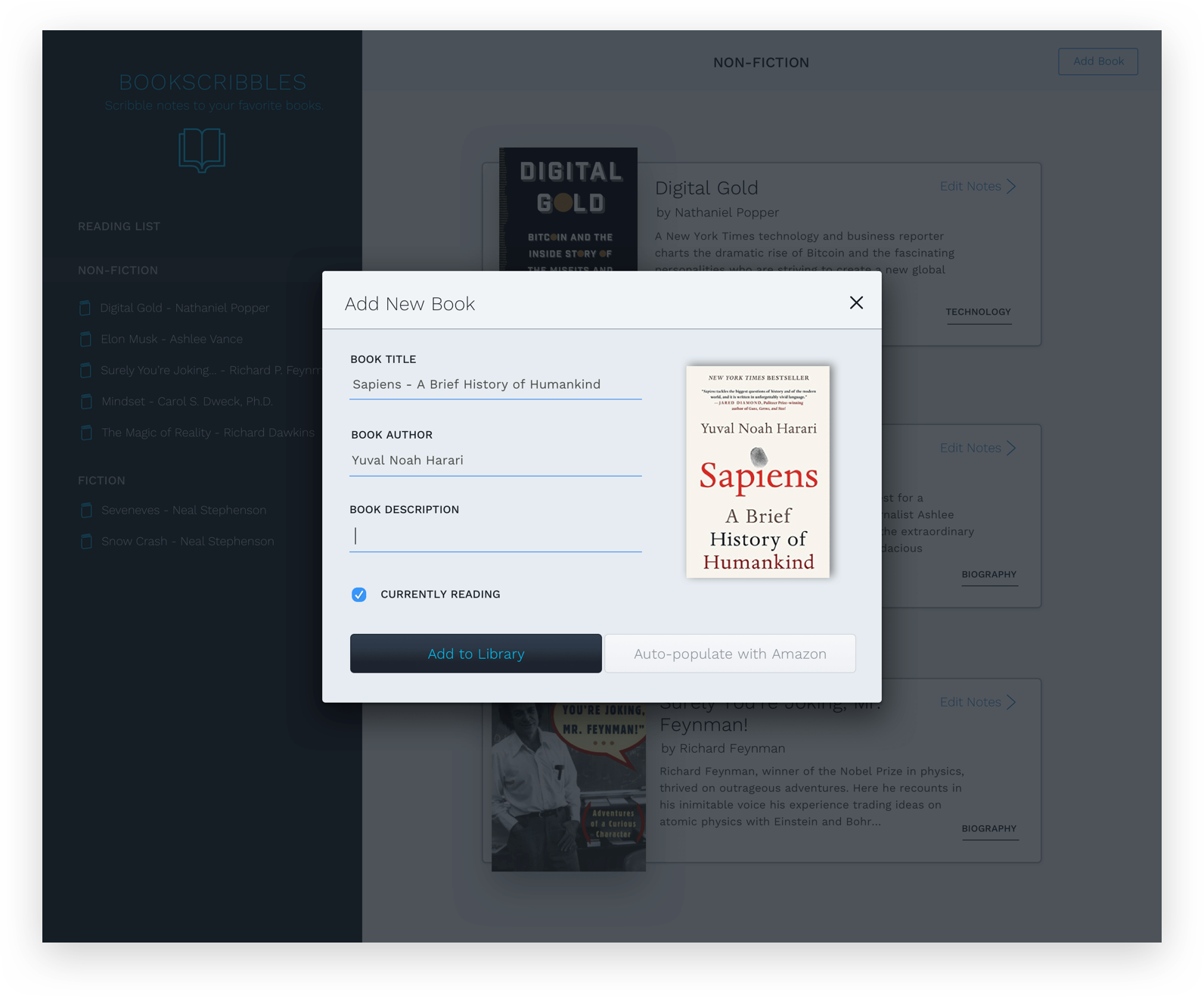Click book icon beside Elon Musk entry
The height and width of the screenshot is (997, 1204).
coord(85,339)
